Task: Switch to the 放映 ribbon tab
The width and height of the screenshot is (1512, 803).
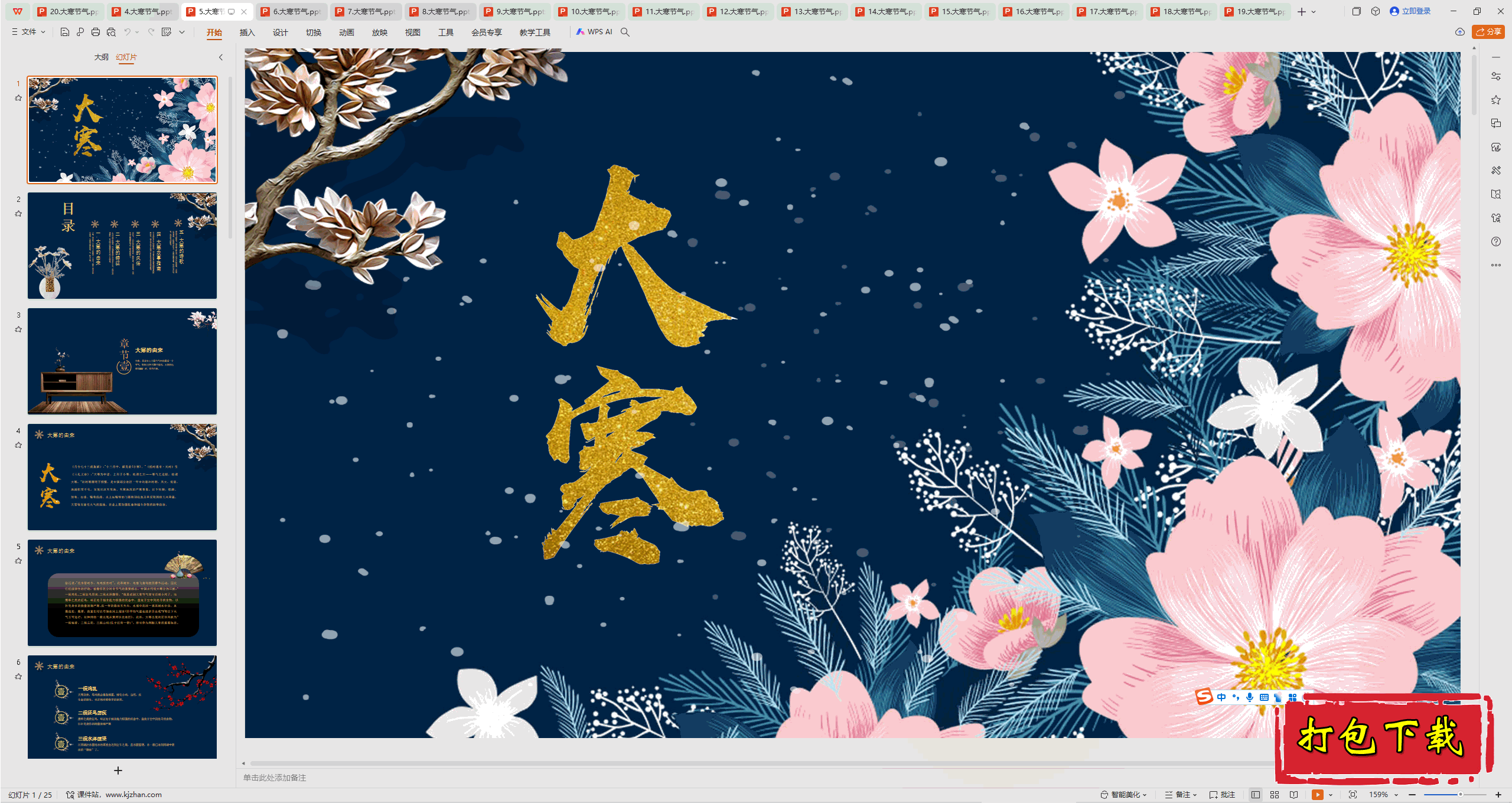Action: (x=379, y=32)
